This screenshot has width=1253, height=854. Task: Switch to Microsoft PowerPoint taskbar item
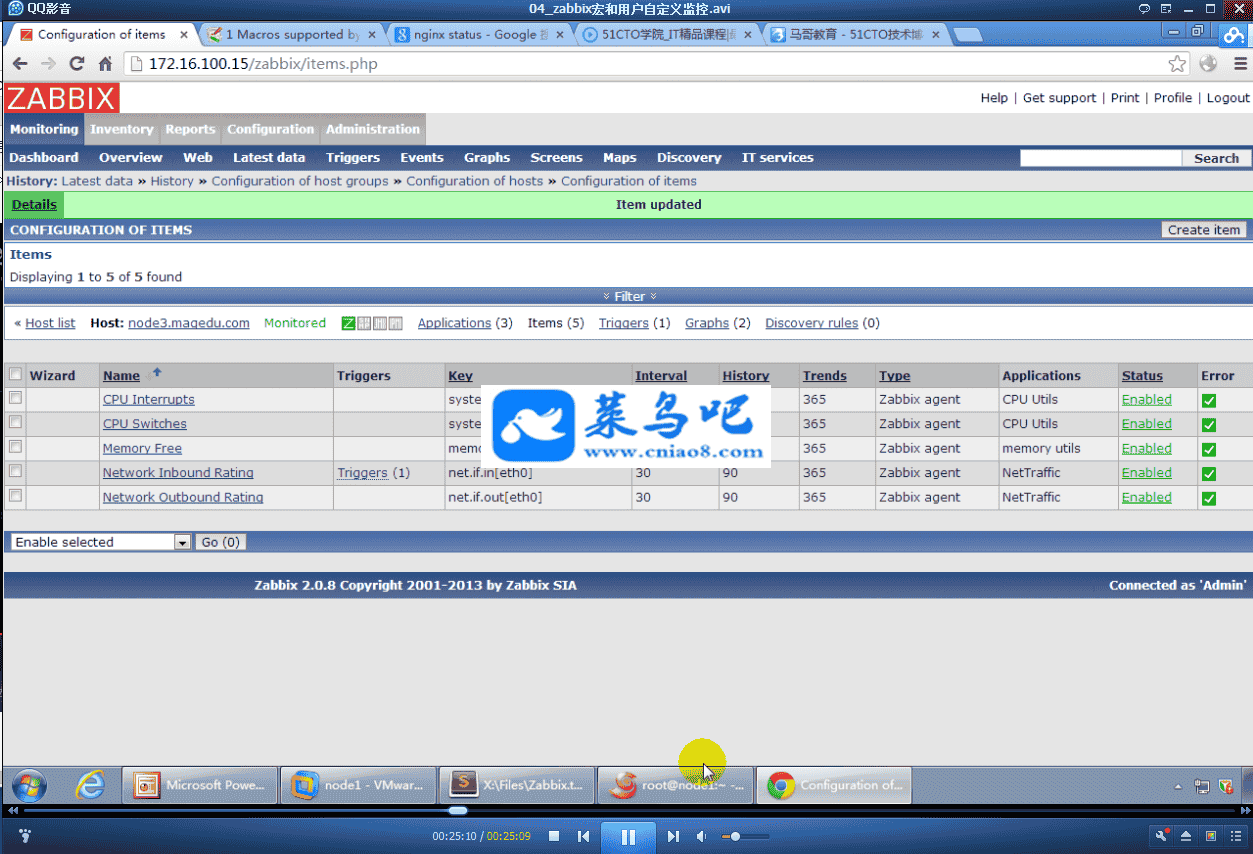(x=200, y=785)
